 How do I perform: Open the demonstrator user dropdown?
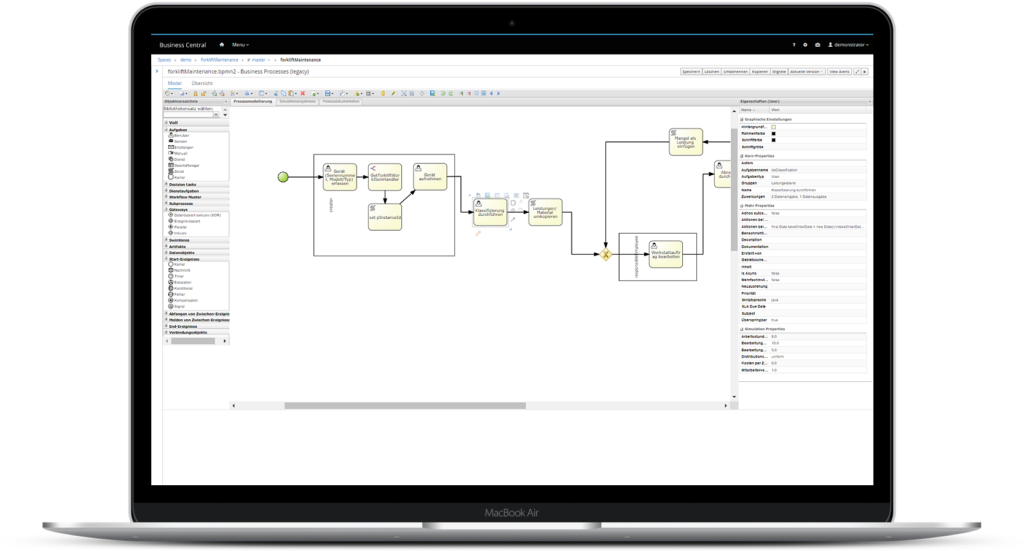point(848,45)
